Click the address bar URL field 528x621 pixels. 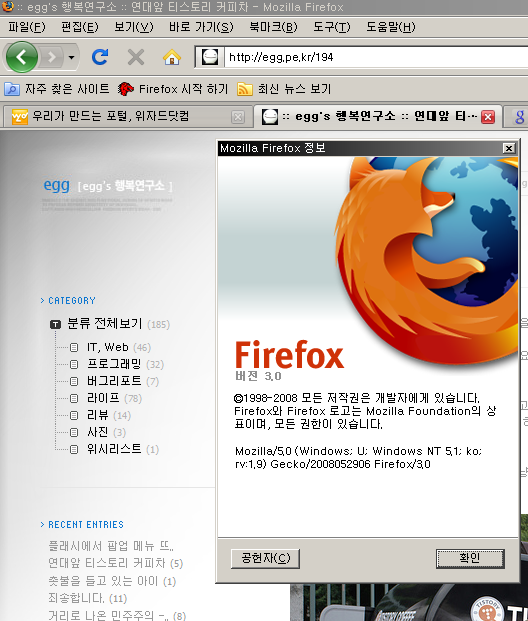(376, 57)
